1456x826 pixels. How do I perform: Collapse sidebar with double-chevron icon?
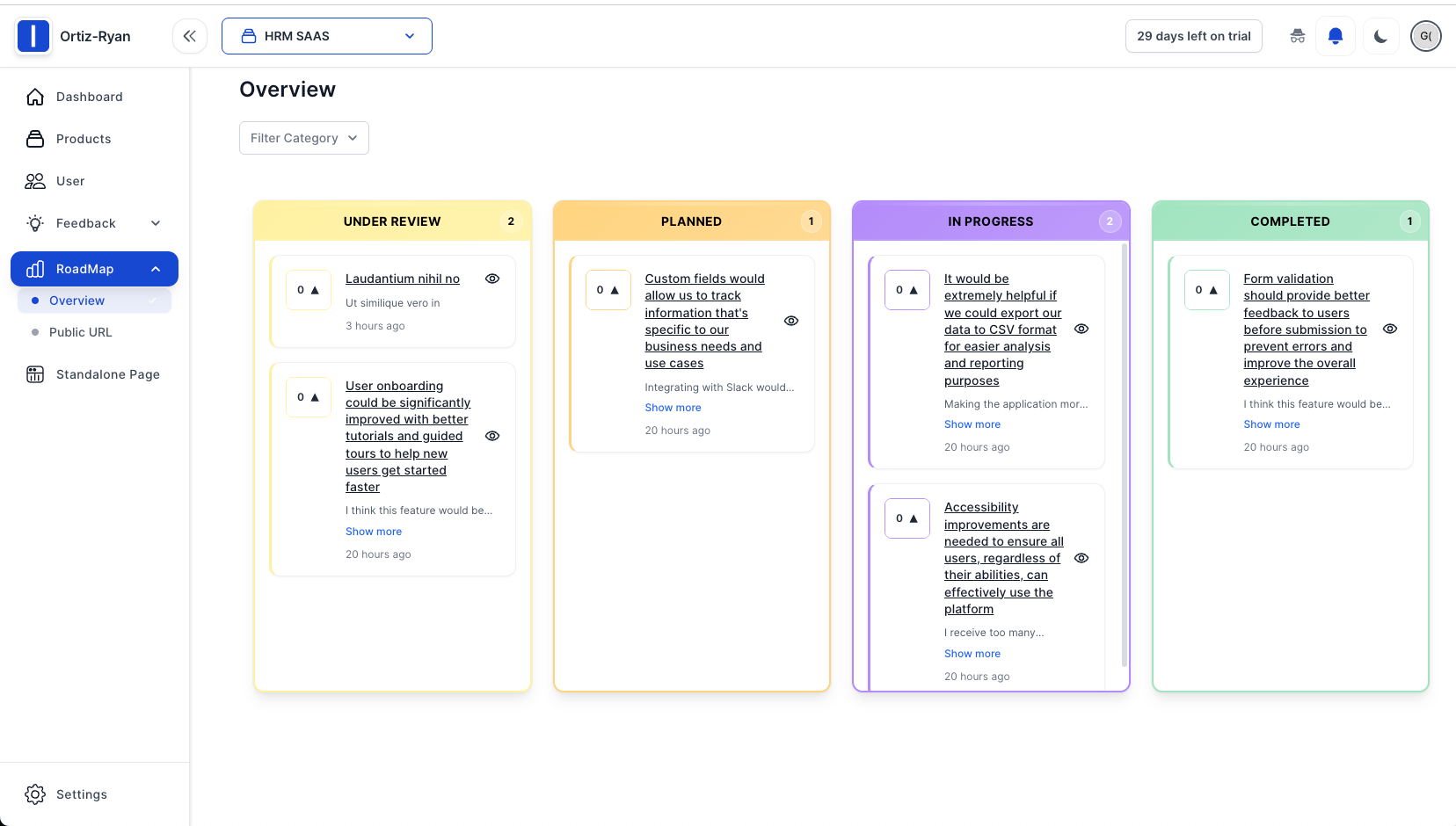[189, 36]
